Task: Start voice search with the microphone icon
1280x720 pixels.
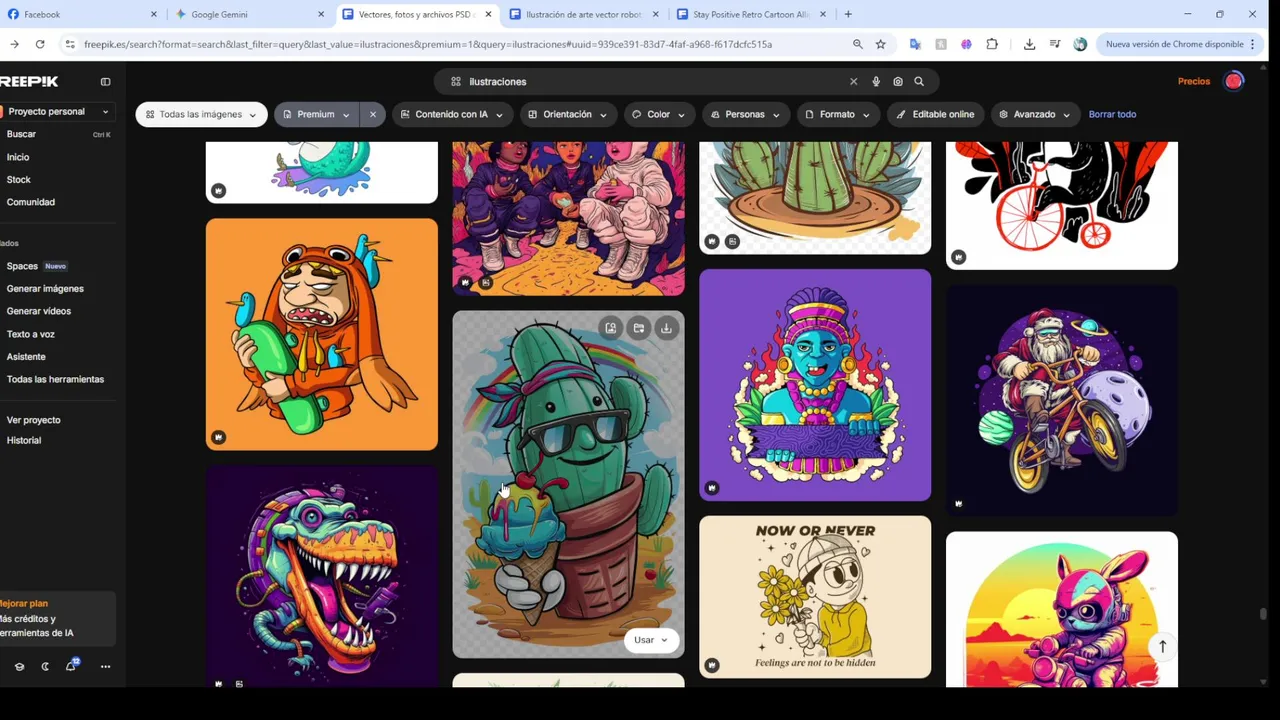Action: pos(876,82)
